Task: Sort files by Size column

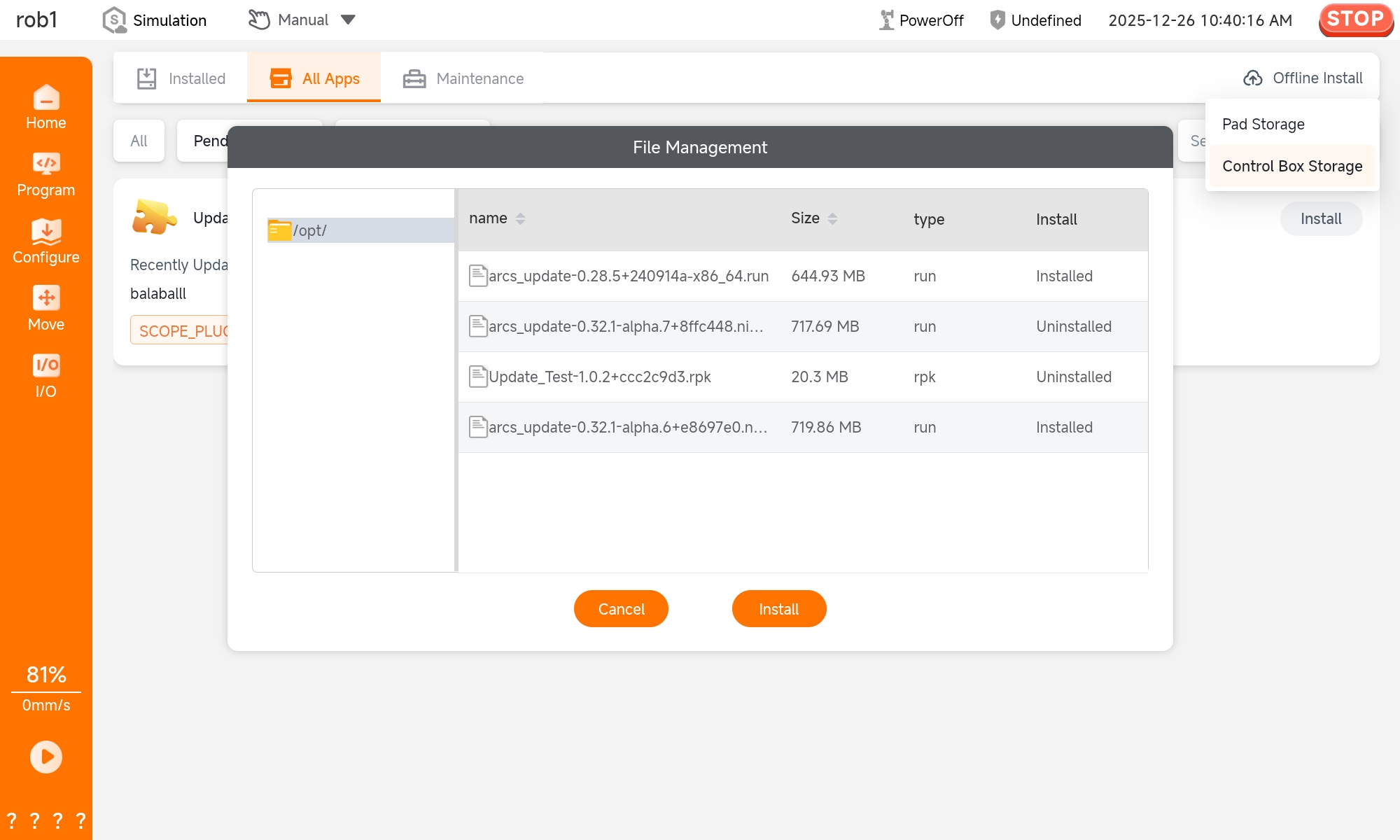Action: click(832, 219)
